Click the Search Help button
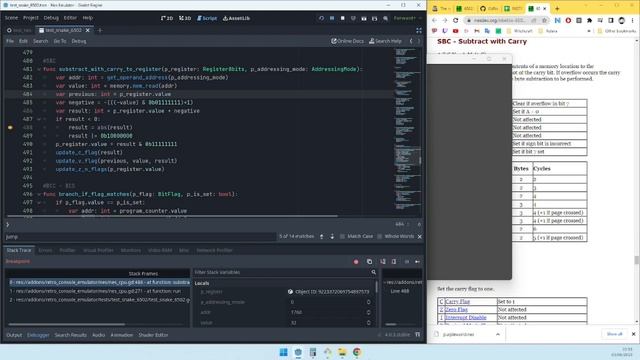 point(385,41)
